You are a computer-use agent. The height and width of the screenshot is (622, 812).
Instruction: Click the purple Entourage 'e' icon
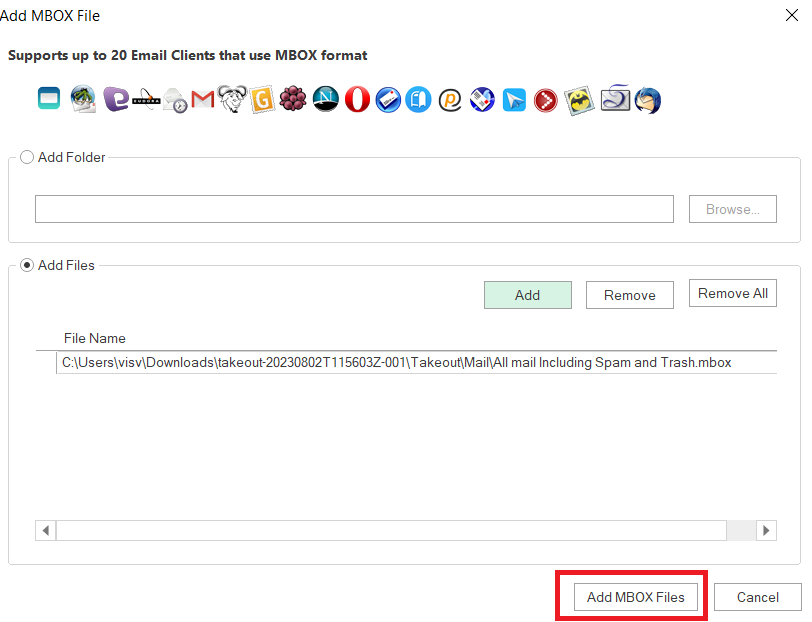click(x=116, y=99)
